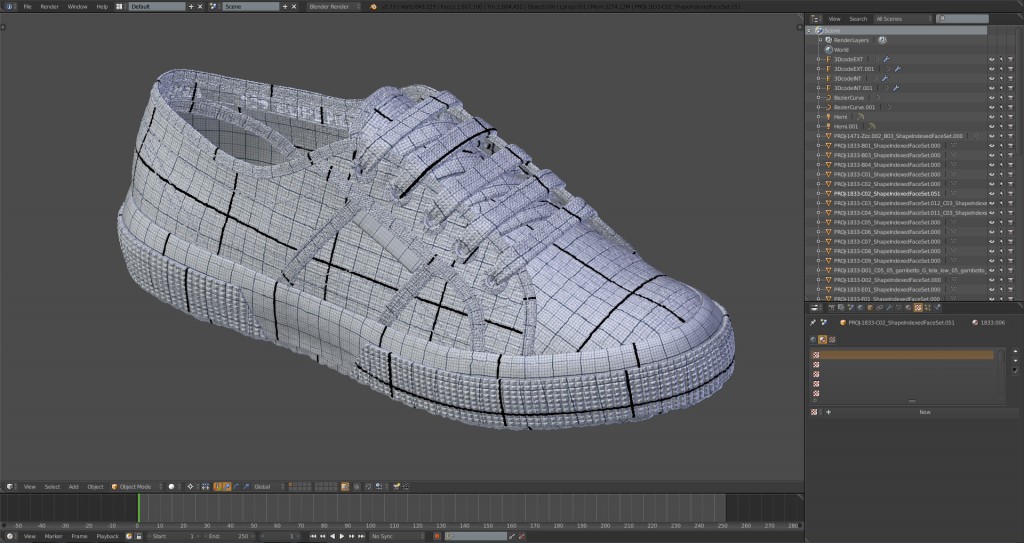Click the viewport shading sphere icon
Viewport: 1024px width, 543px height.
click(x=171, y=487)
